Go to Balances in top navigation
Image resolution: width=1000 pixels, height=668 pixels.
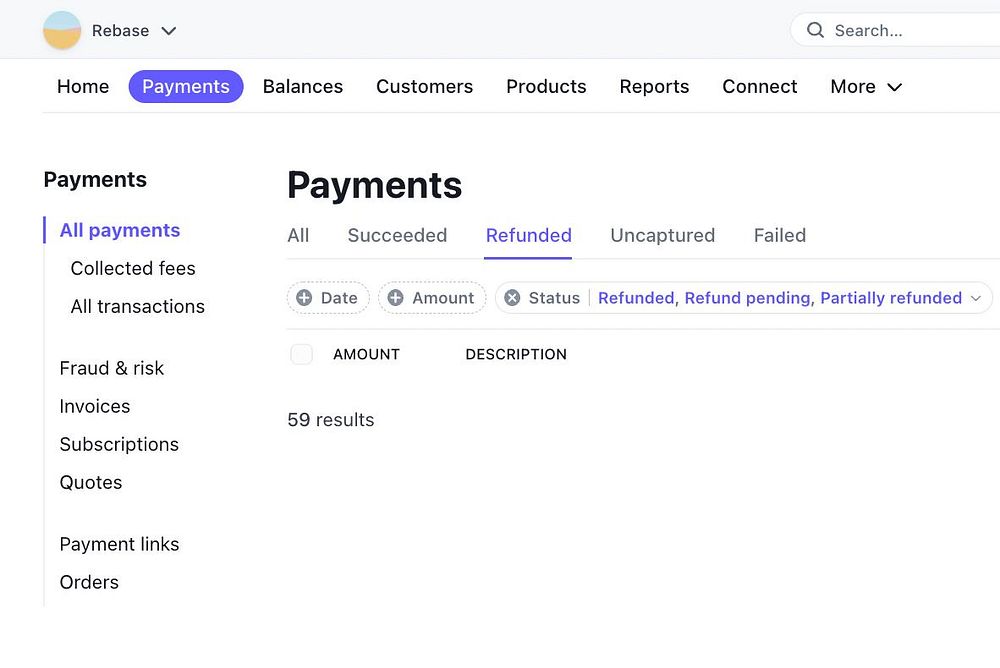[x=302, y=87]
